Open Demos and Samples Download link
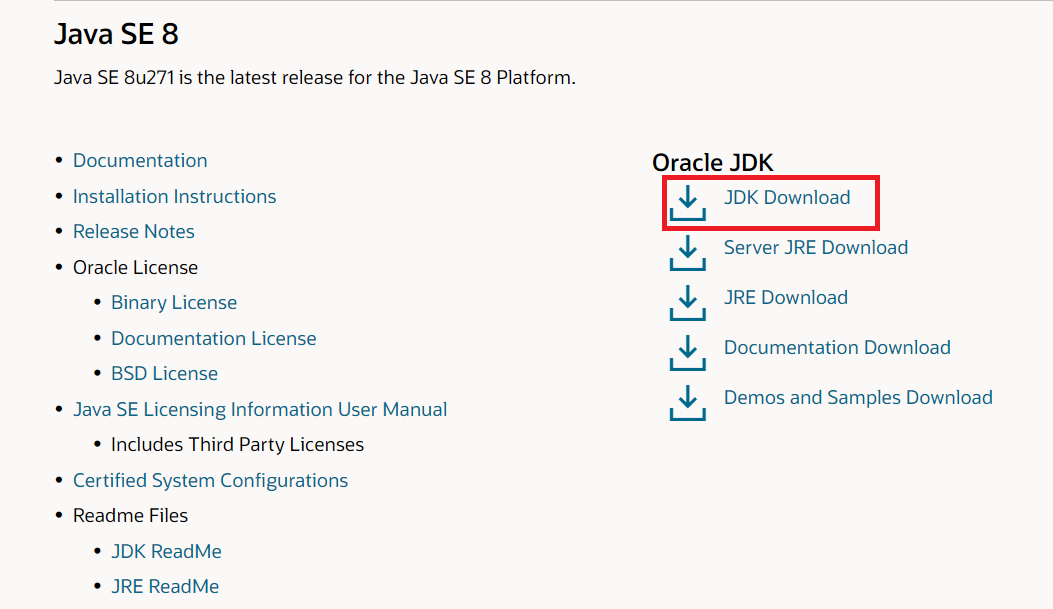The image size is (1053, 609). (858, 397)
